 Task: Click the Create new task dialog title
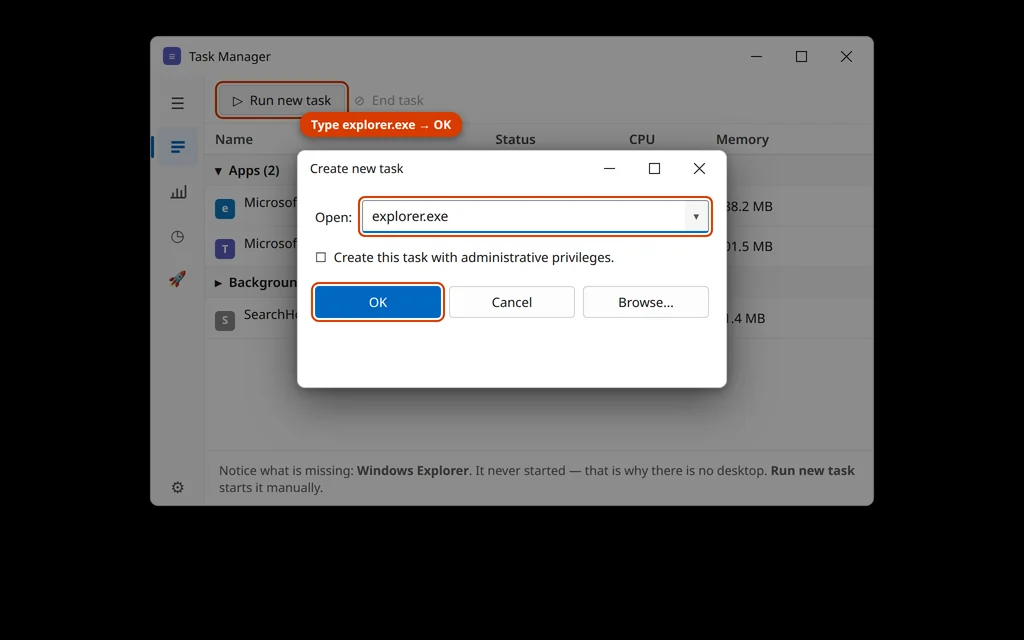[x=357, y=168]
